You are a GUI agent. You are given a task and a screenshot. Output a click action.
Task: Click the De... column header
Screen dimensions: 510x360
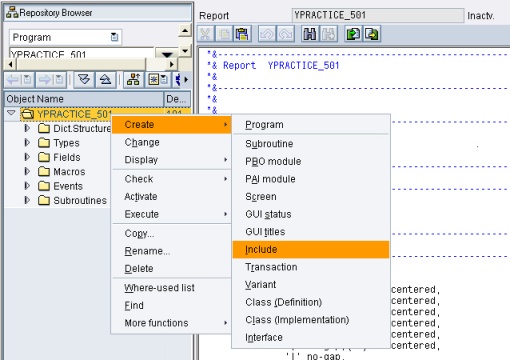pyautogui.click(x=177, y=99)
